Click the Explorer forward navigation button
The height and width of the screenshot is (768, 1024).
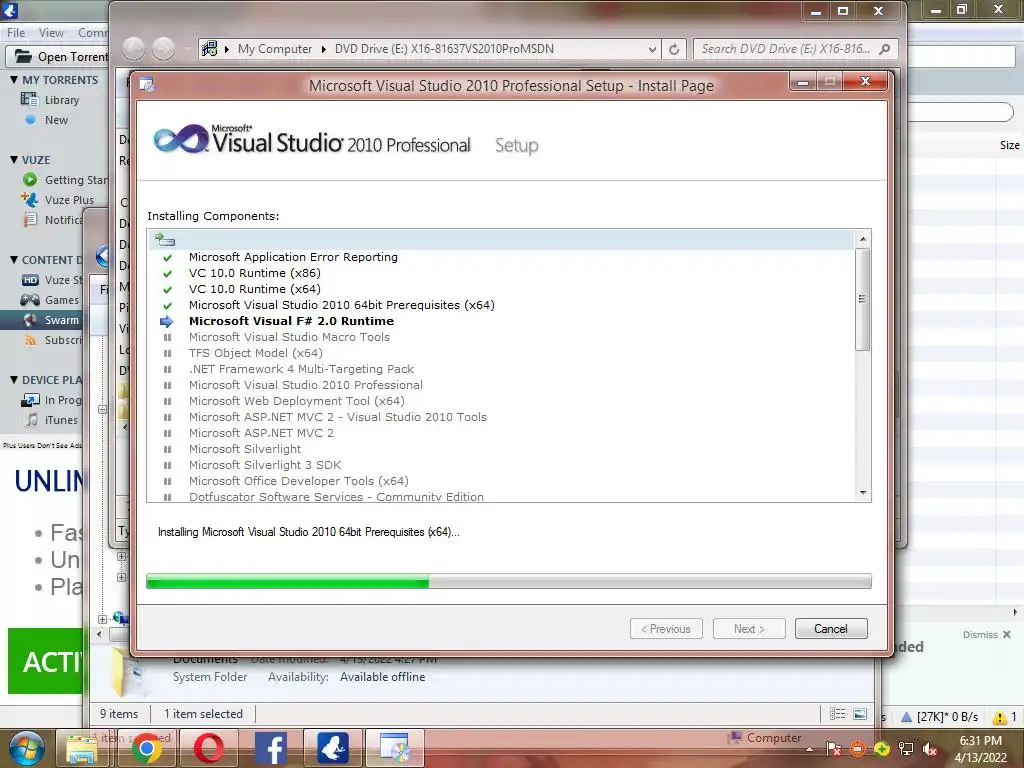pyautogui.click(x=163, y=48)
